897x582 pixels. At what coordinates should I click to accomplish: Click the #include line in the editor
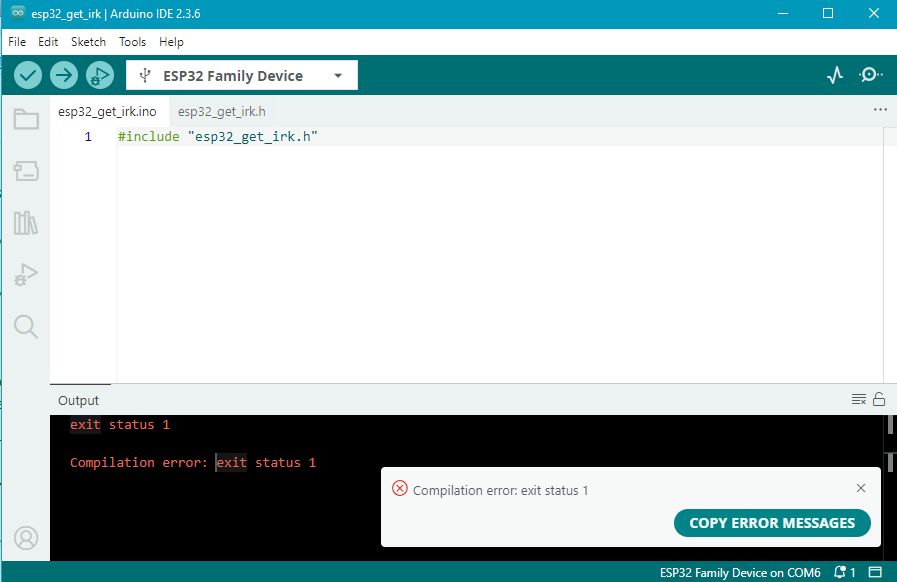coord(217,136)
